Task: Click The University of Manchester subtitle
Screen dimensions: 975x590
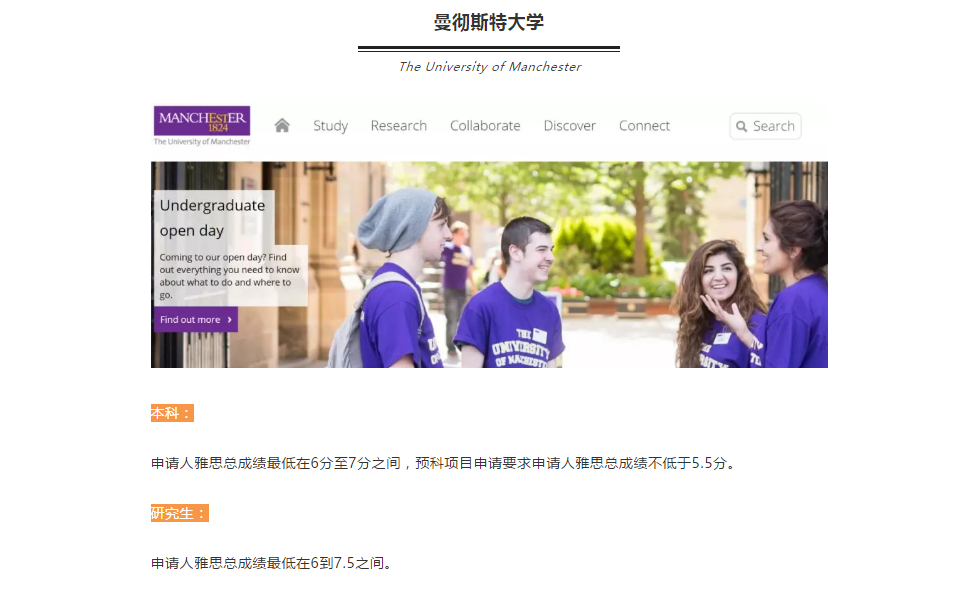Action: [489, 67]
